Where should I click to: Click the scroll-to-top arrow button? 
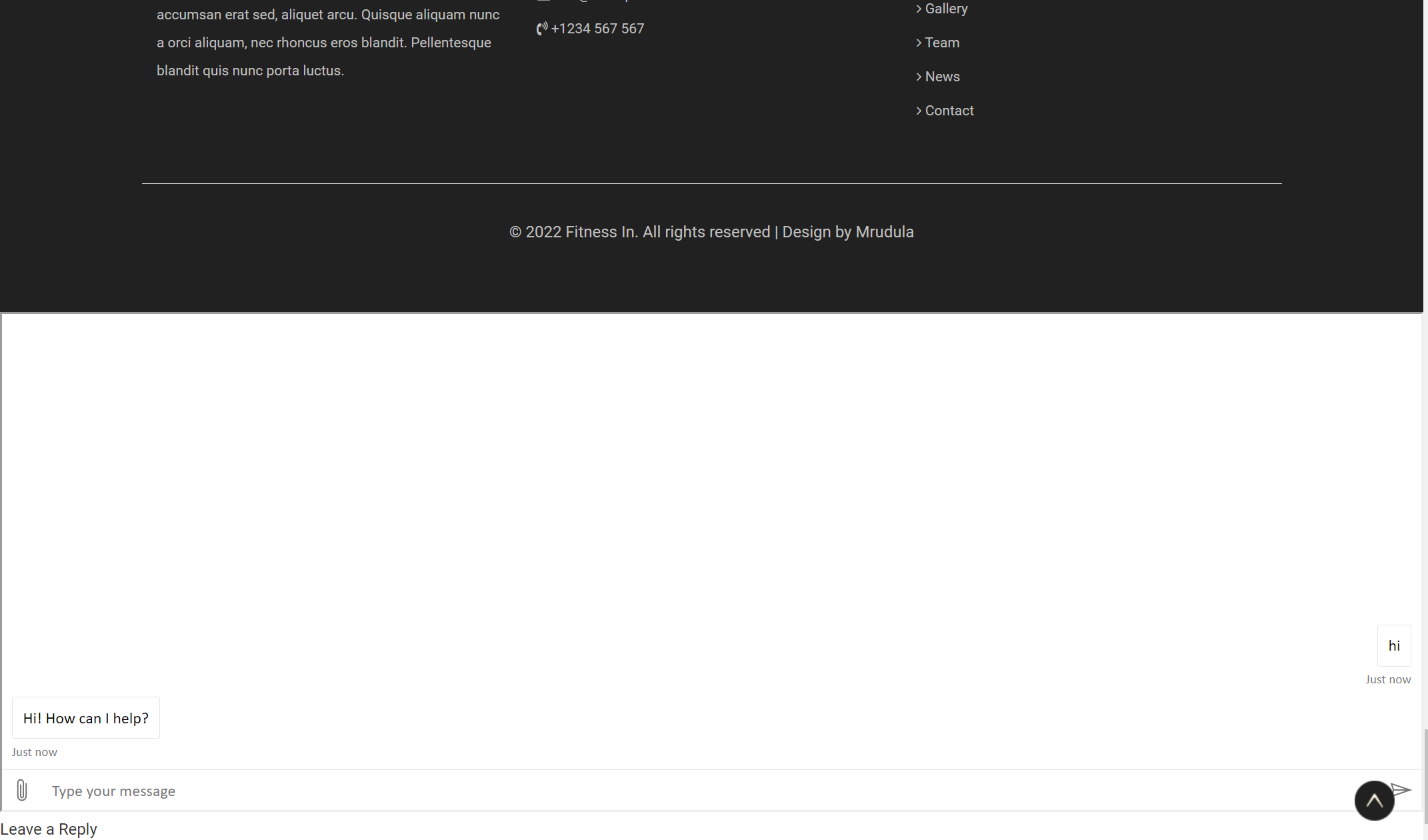pos(1375,800)
